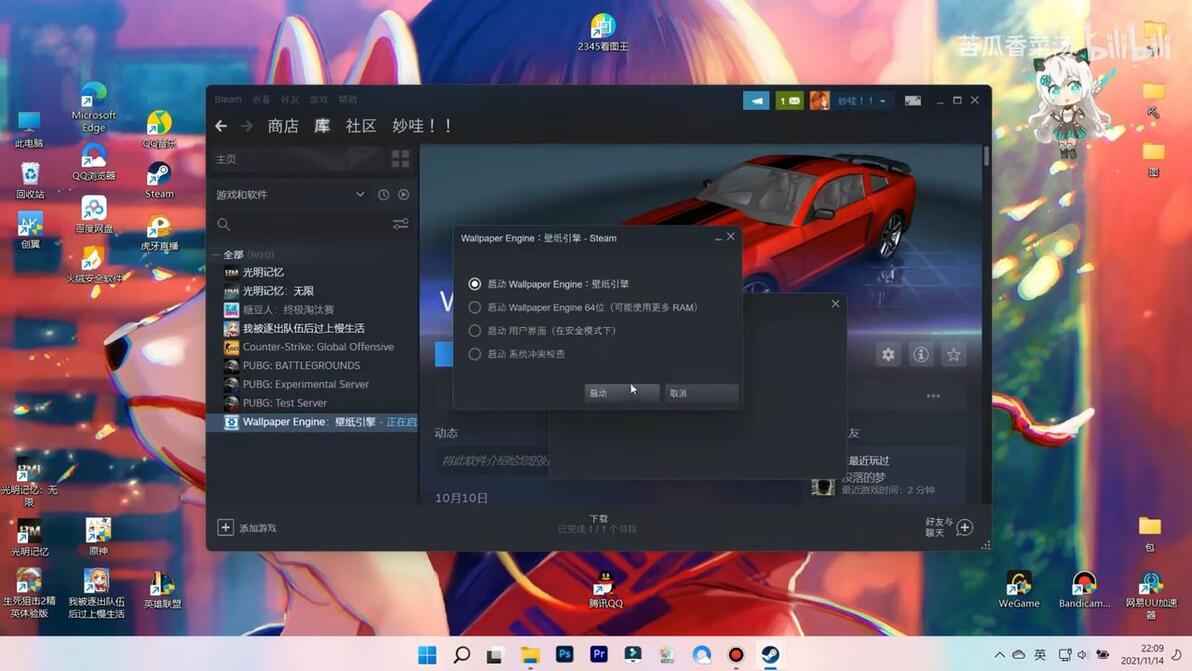1192x671 pixels.
Task: Open Premiere Pro from the taskbar
Action: (598, 654)
